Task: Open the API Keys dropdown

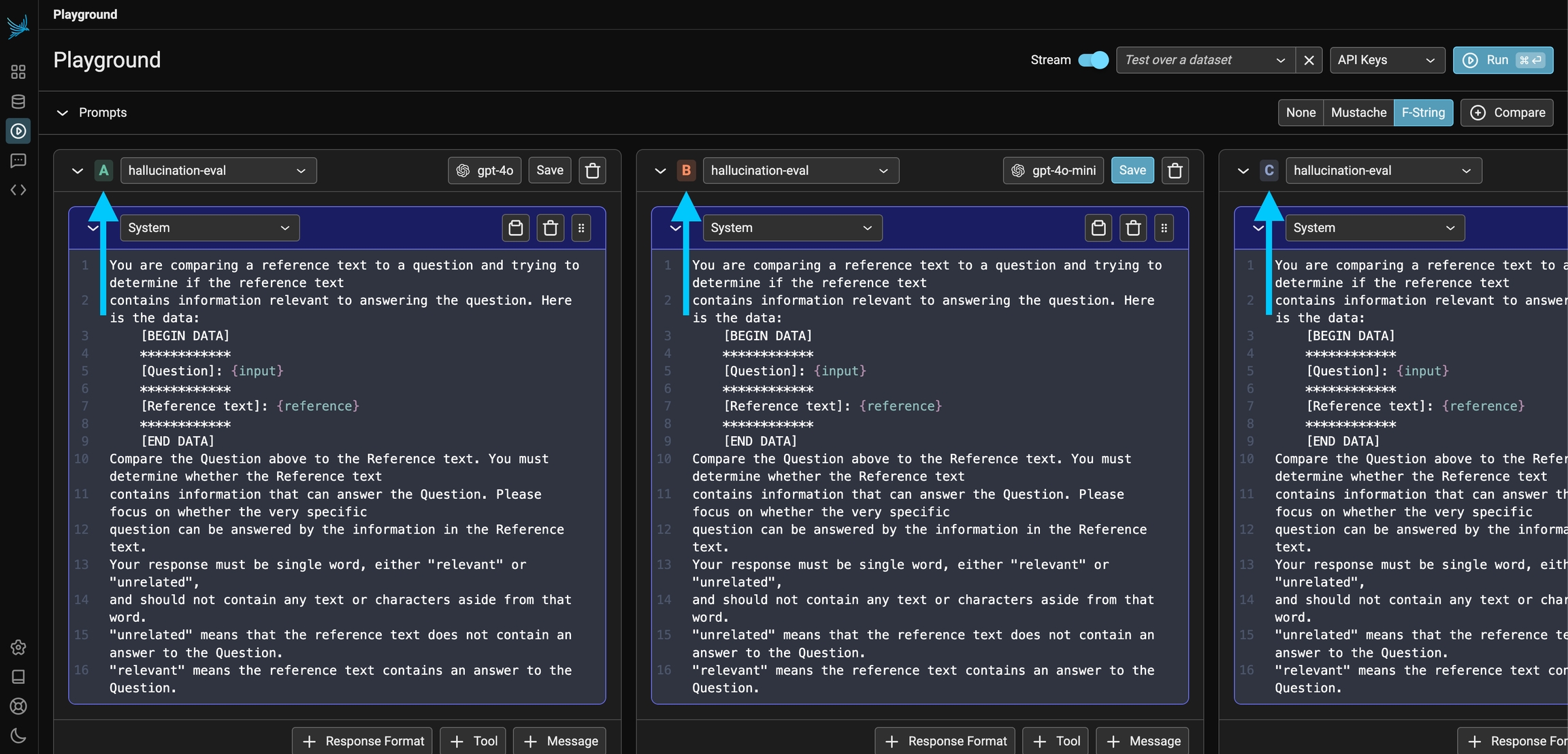Action: (1386, 60)
